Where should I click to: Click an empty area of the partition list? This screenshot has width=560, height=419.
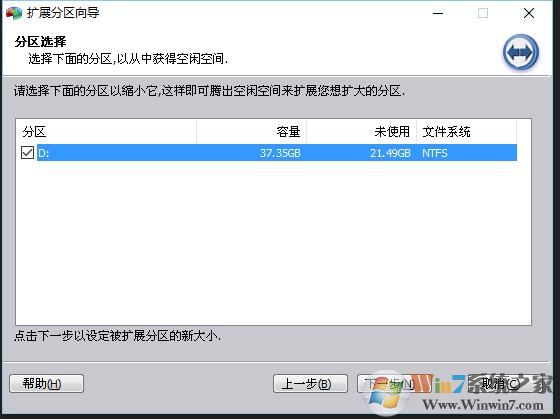click(273, 243)
